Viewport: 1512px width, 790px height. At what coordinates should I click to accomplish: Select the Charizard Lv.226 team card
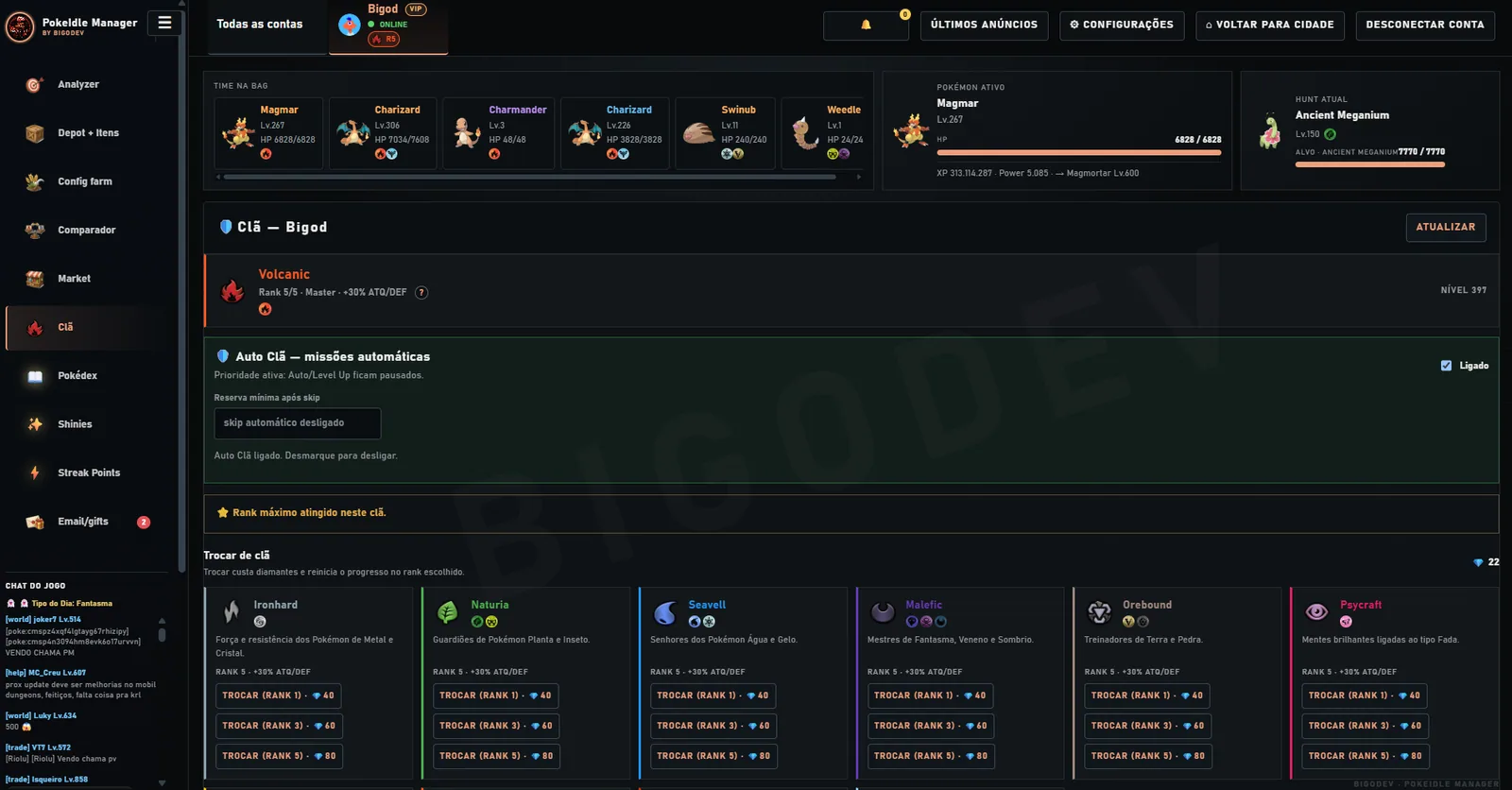pyautogui.click(x=614, y=133)
